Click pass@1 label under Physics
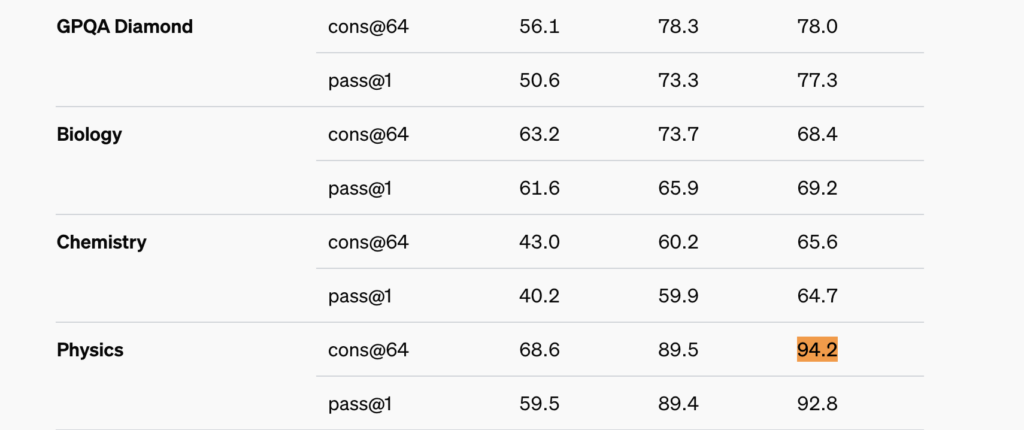Image resolution: width=1024 pixels, height=430 pixels. (x=359, y=404)
